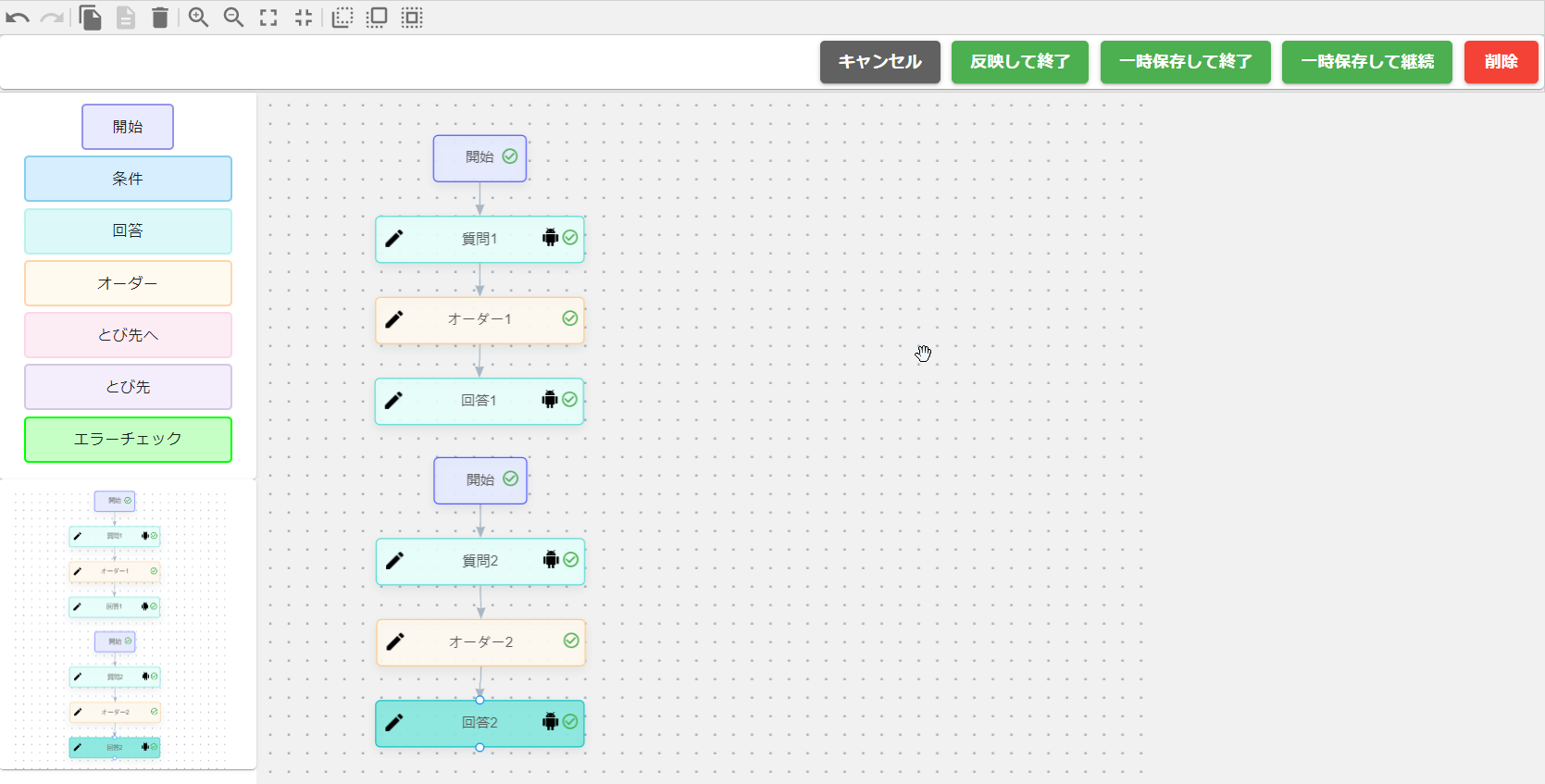Screen dimensions: 1545x784
Task: Click the fit-to-screen expand icon
Action: pos(268,18)
